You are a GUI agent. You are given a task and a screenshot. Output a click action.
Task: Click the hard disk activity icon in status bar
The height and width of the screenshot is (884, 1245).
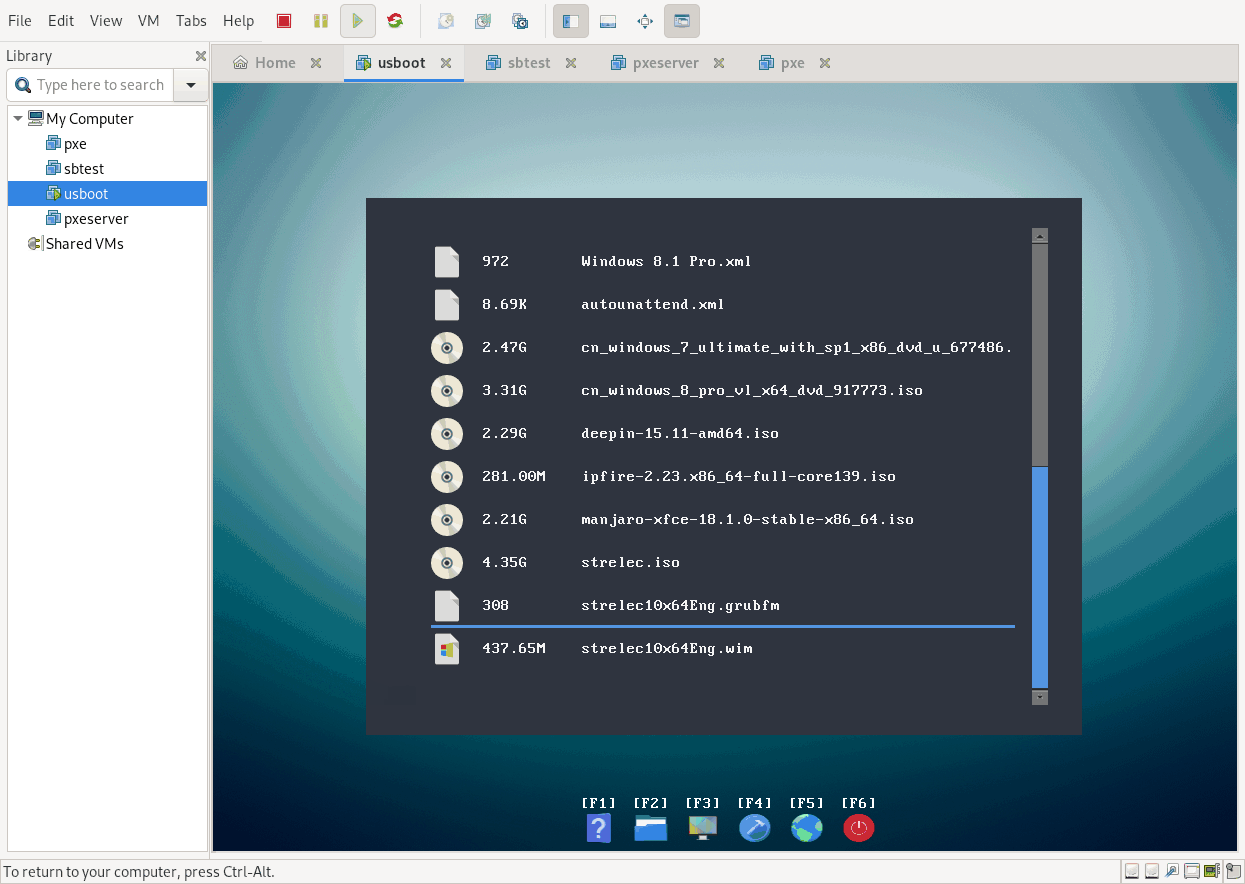pyautogui.click(x=1131, y=870)
